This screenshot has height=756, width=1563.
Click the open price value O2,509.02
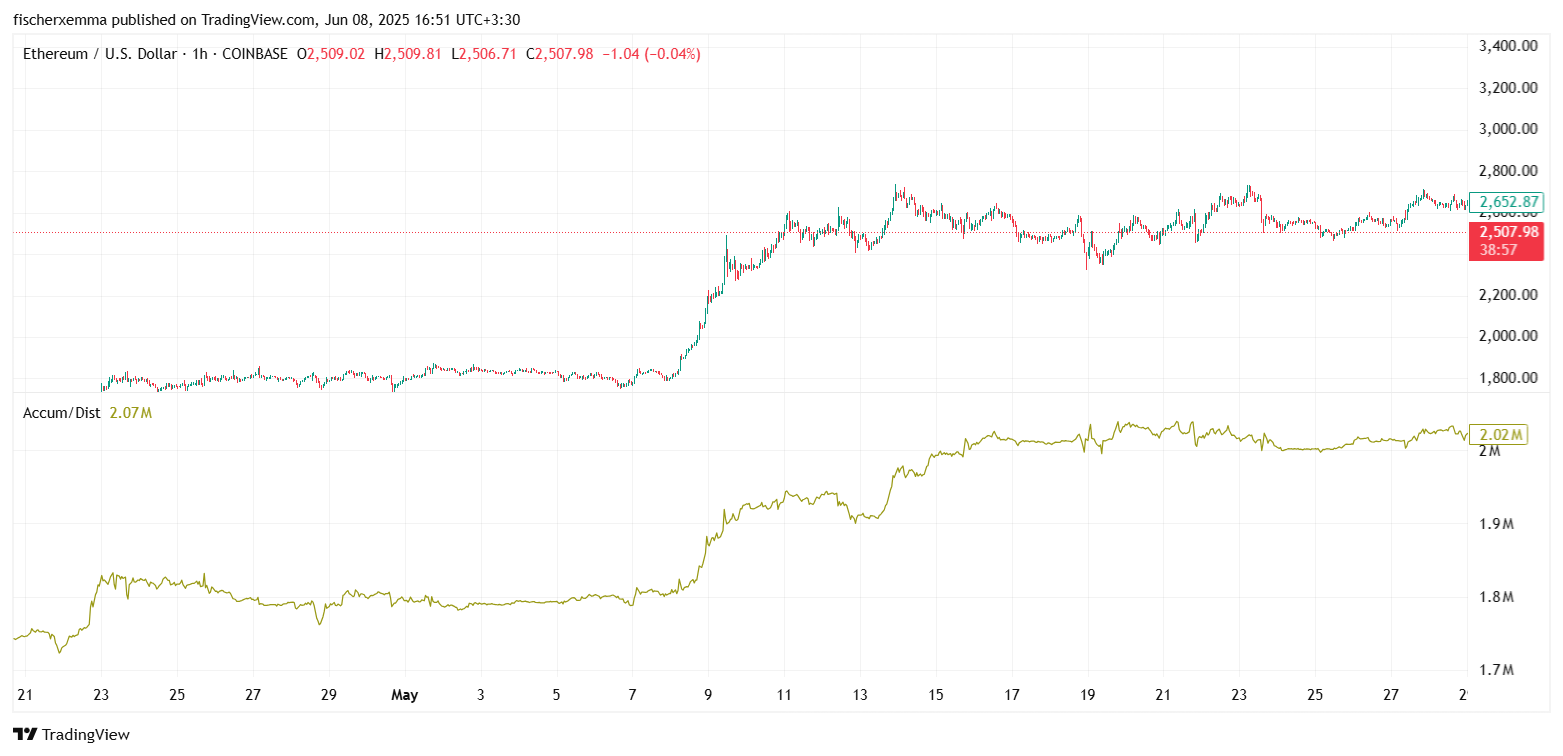point(332,54)
